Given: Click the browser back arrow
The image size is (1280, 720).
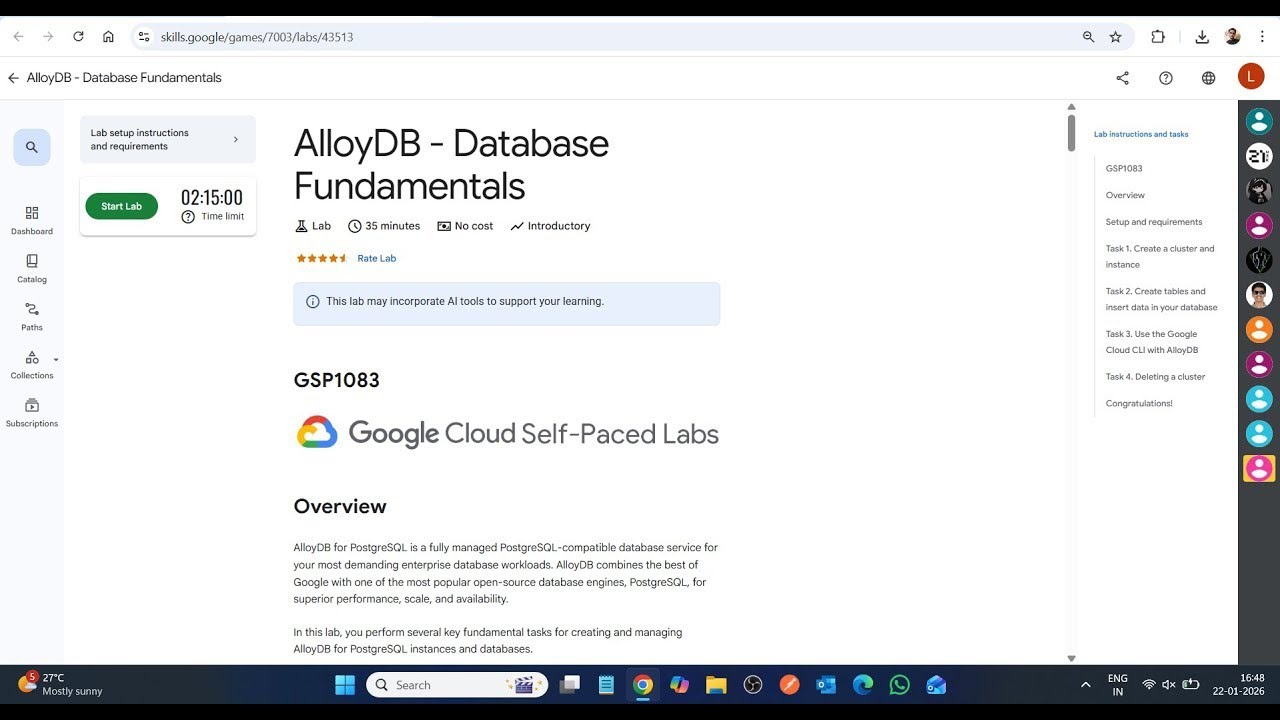Looking at the screenshot, I should coord(18,37).
